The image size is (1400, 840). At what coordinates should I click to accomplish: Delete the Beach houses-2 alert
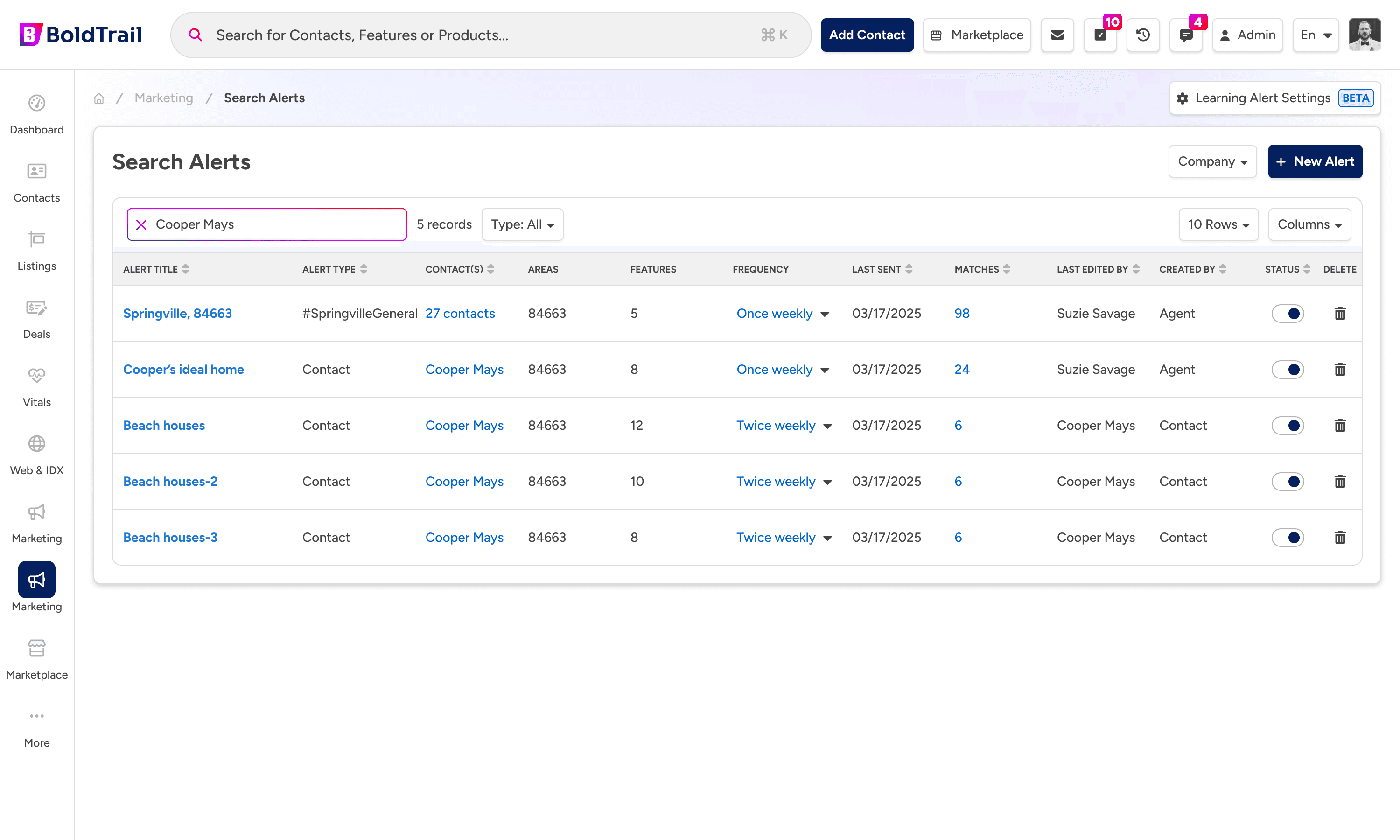pyautogui.click(x=1340, y=482)
